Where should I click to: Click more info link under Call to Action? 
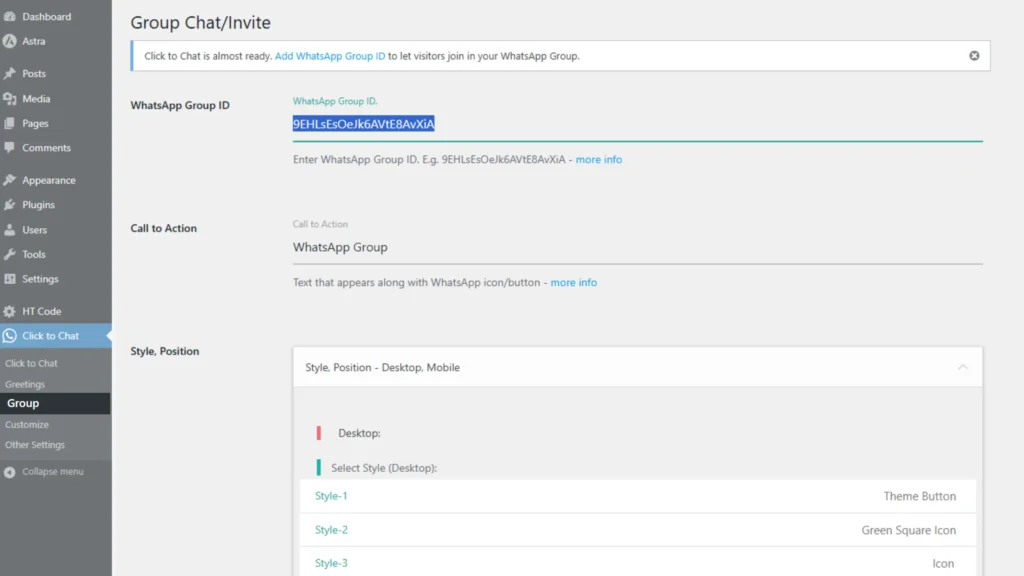coord(573,283)
